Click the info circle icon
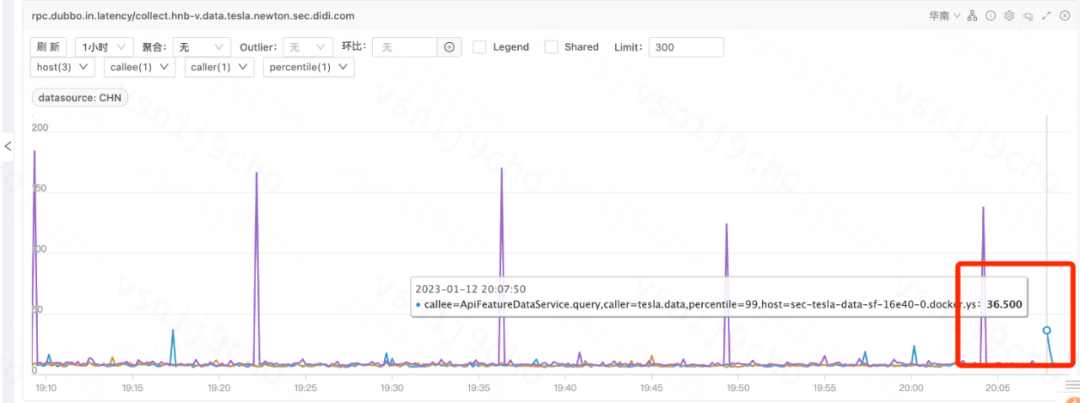This screenshot has height=403, width=1080. (990, 16)
